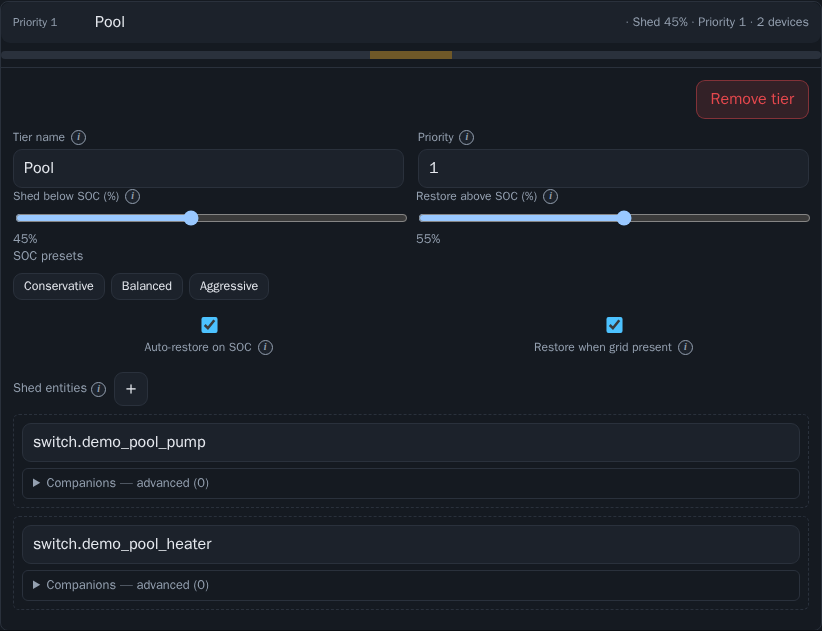Open Restore when grid present info icon
822x631 pixels.
685,347
